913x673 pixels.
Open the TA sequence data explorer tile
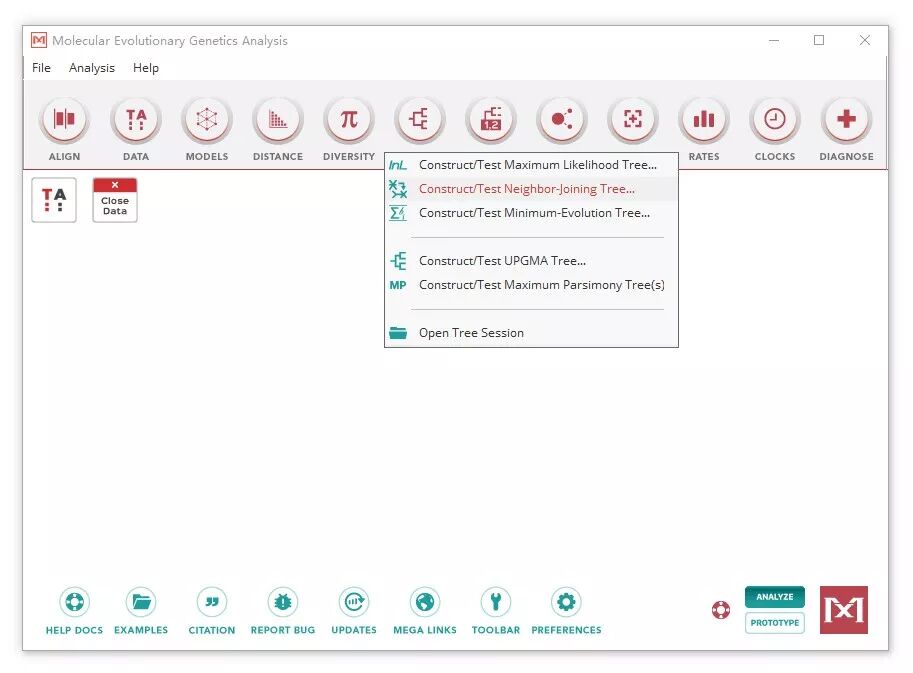(x=54, y=200)
